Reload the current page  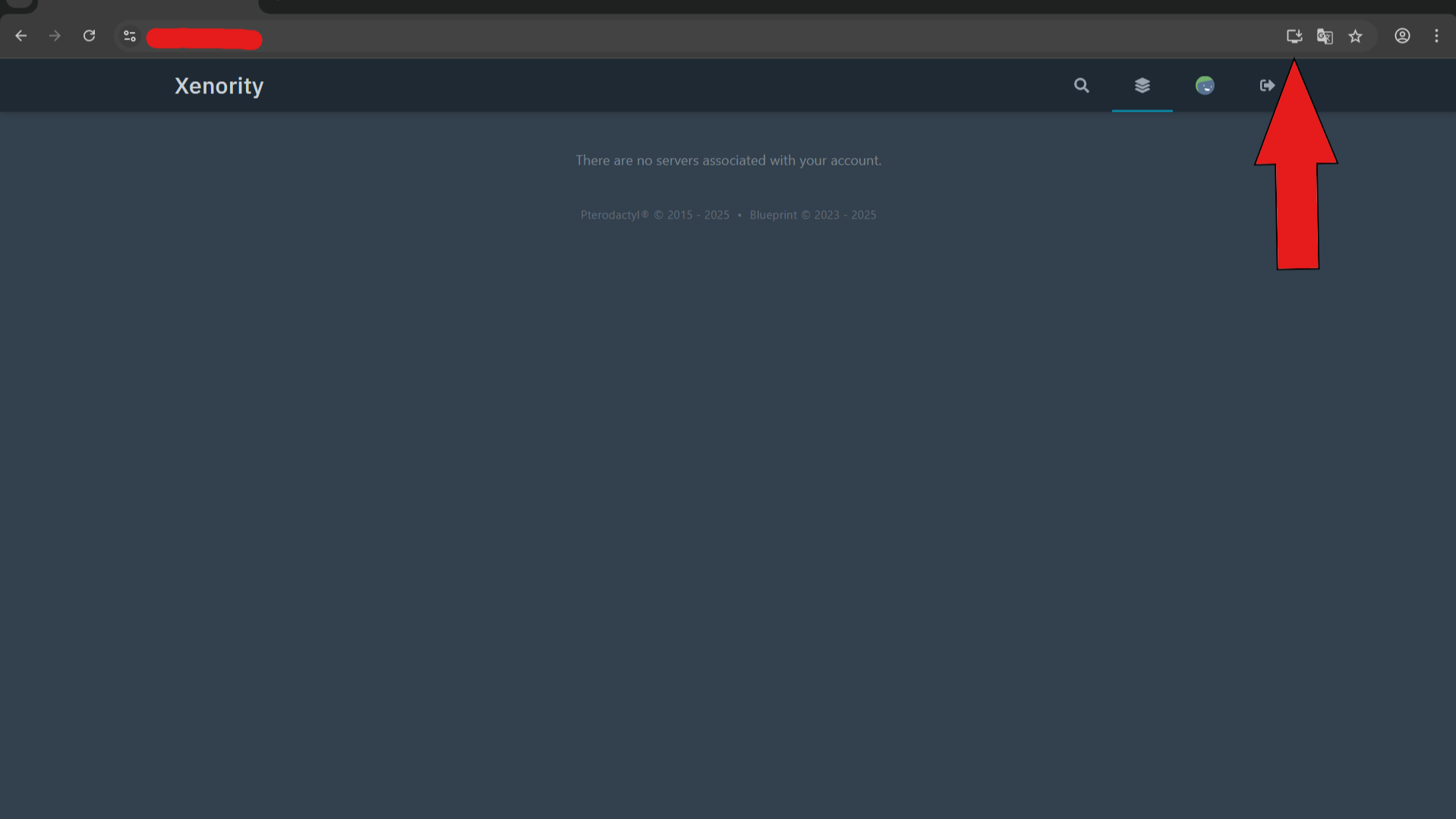(x=89, y=36)
